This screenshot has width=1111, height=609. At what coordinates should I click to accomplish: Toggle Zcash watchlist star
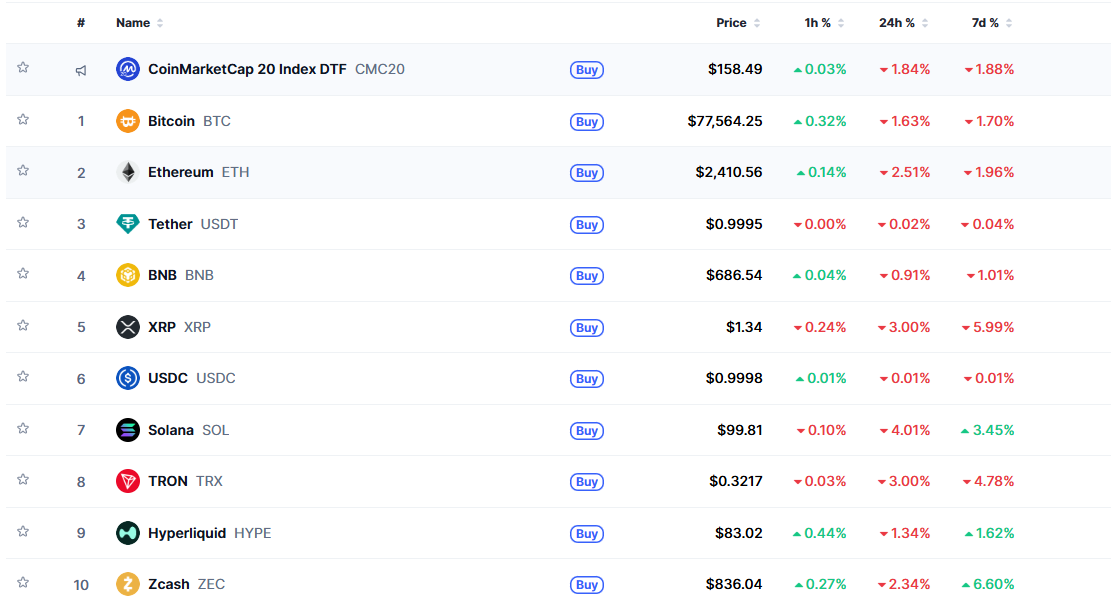click(23, 583)
